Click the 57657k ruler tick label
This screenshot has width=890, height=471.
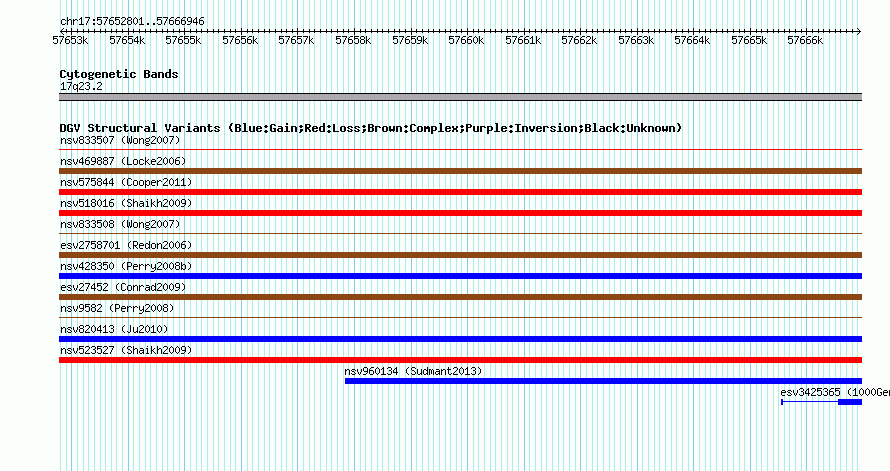(x=296, y=40)
